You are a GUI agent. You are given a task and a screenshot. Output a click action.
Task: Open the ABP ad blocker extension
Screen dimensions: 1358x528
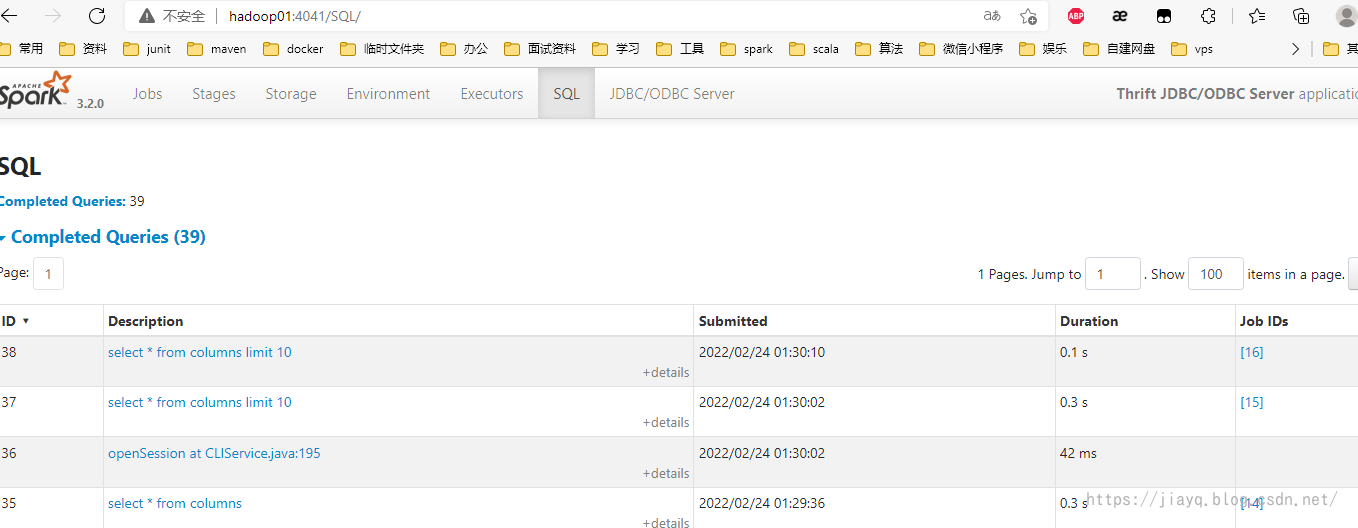pyautogui.click(x=1076, y=16)
